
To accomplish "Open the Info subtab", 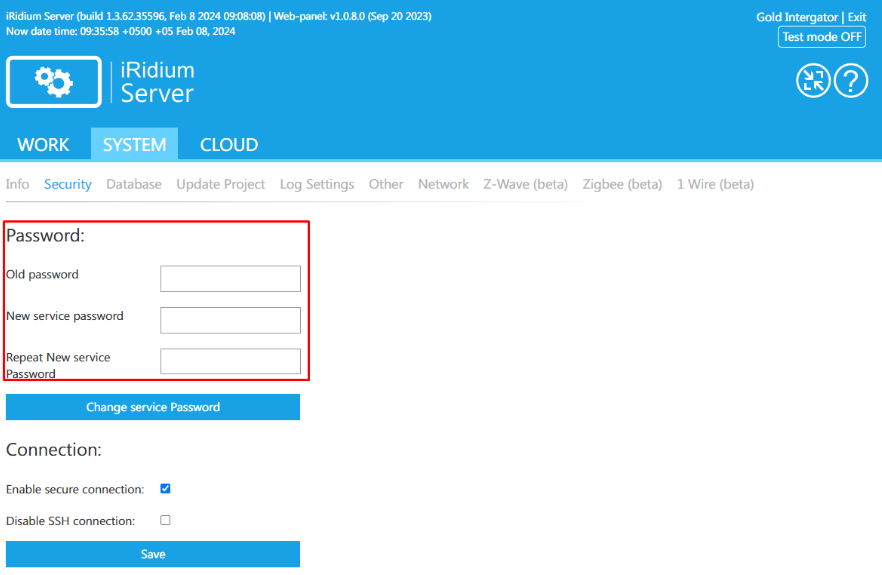I will pyautogui.click(x=18, y=184).
